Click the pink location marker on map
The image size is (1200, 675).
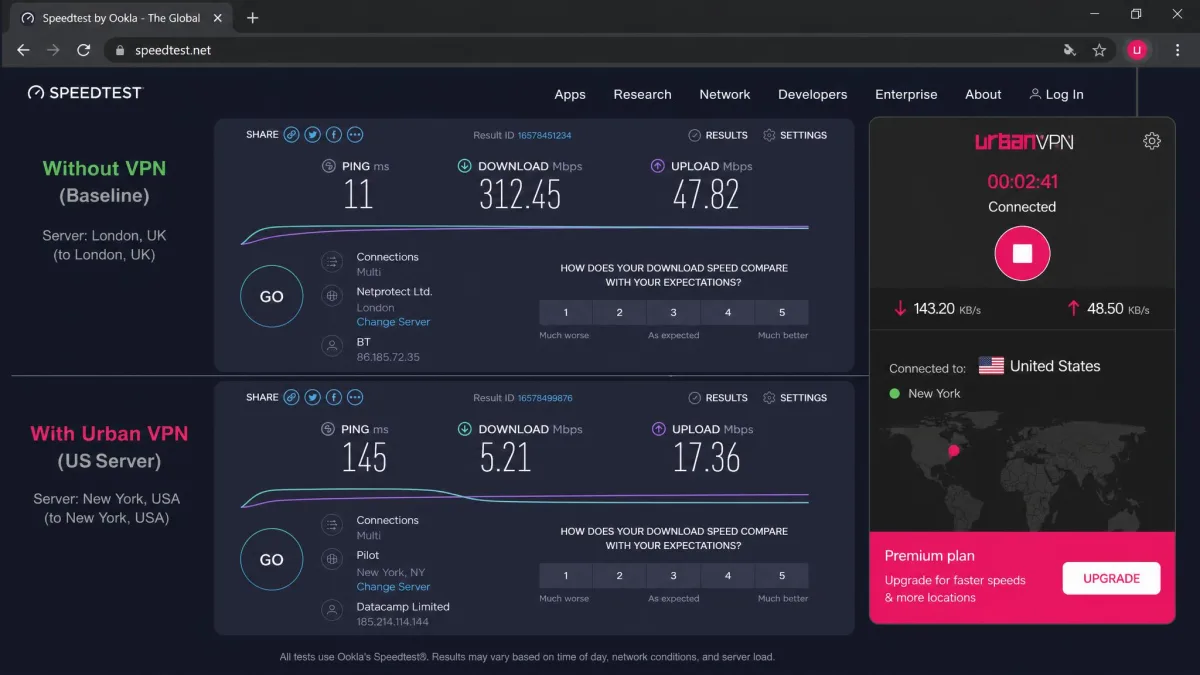[x=953, y=451]
